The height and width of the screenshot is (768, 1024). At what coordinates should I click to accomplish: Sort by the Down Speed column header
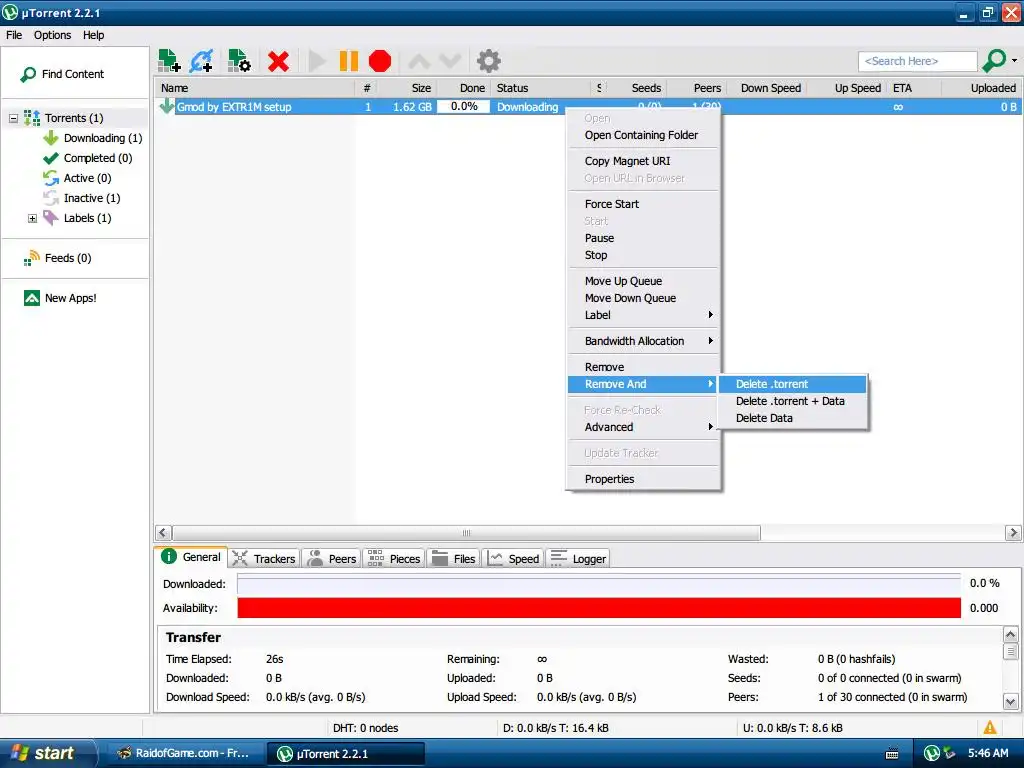tap(771, 88)
